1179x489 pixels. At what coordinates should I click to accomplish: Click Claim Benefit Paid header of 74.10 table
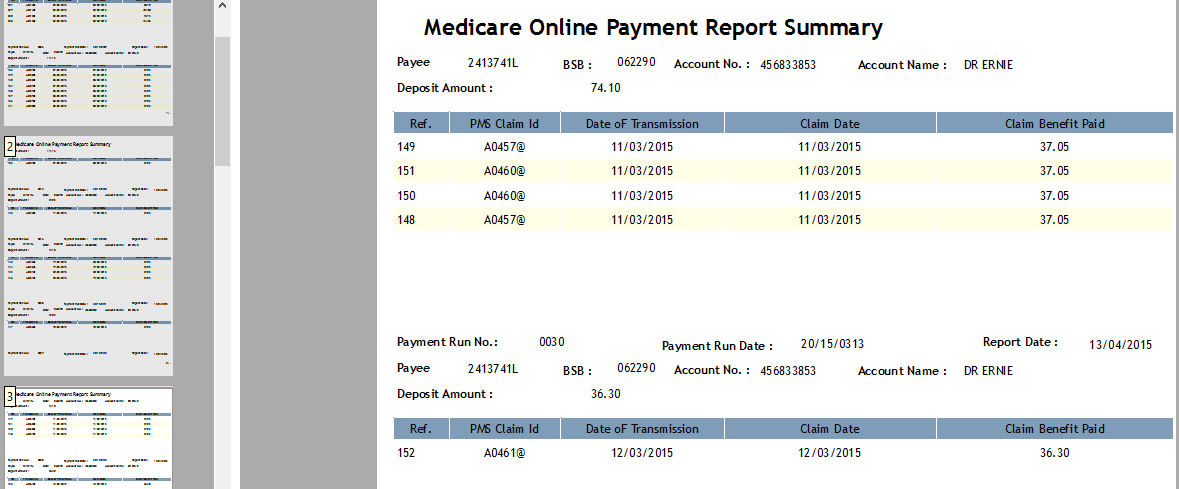pos(1055,123)
